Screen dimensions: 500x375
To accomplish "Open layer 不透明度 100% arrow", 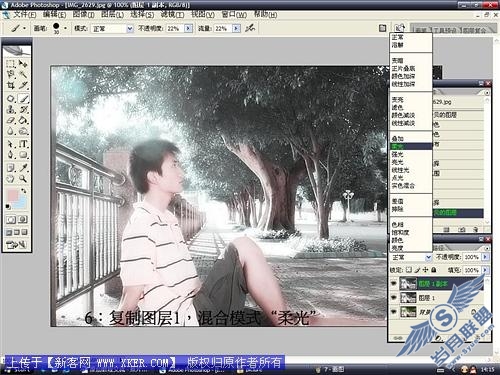I will (x=485, y=257).
